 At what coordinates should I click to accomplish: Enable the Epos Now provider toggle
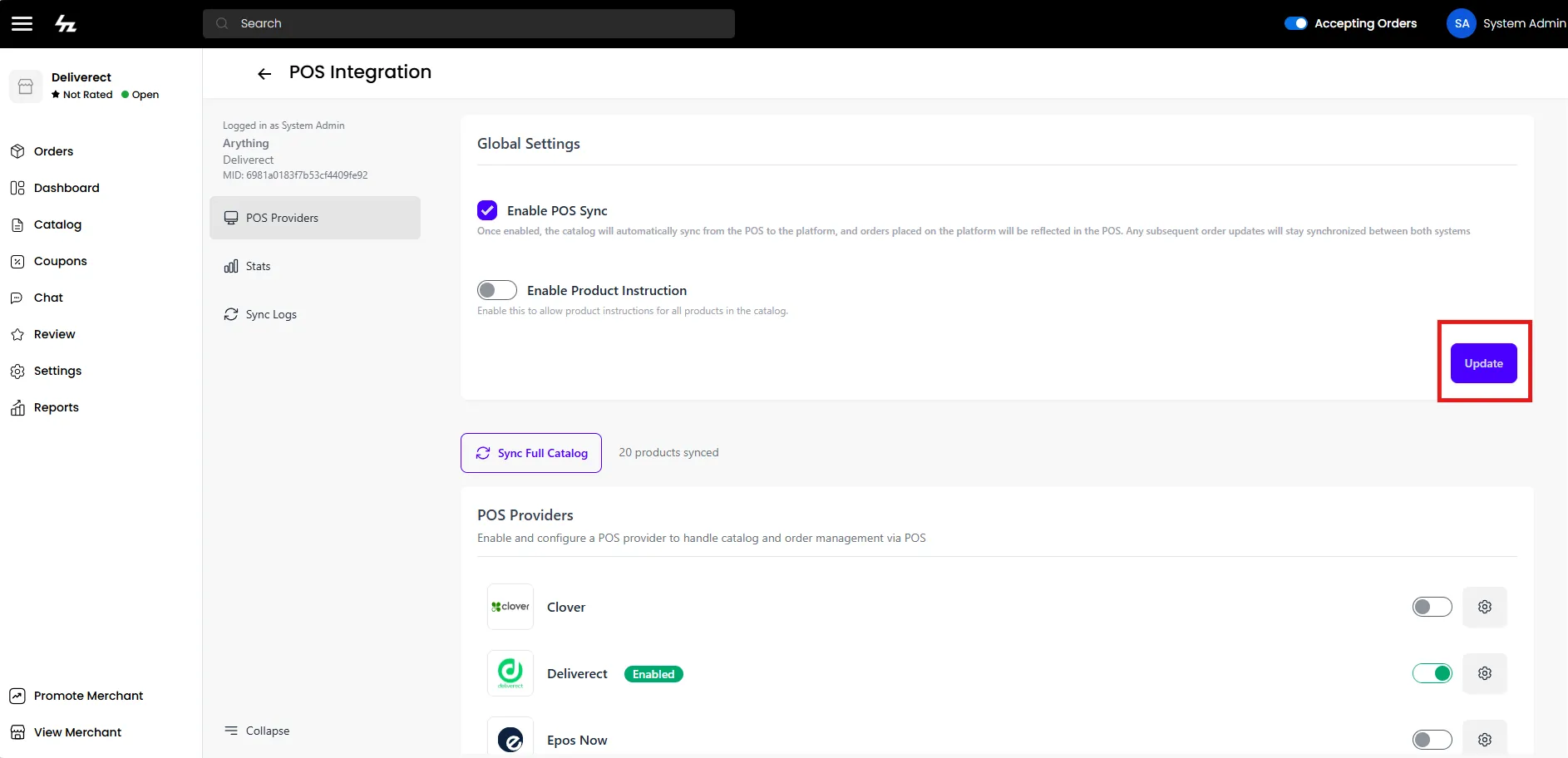[x=1432, y=739]
